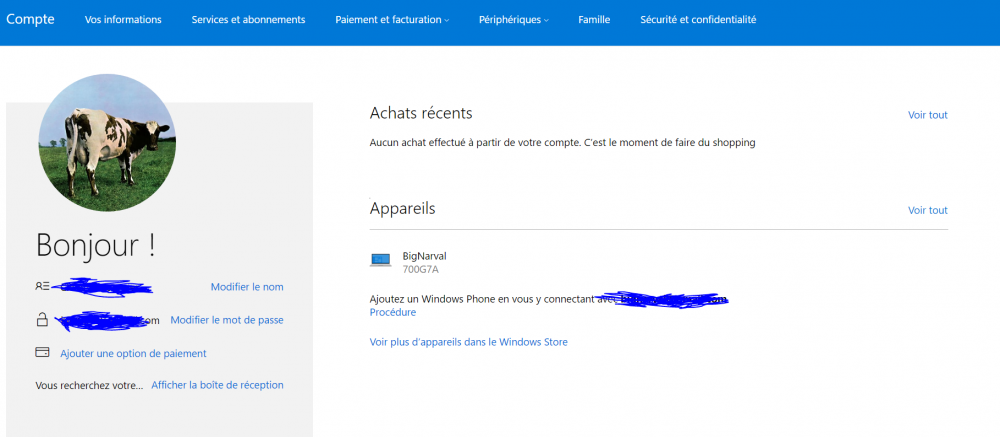Expand Périphériques dropdown menu
Viewport: 1000px width, 437px height.
pos(513,20)
